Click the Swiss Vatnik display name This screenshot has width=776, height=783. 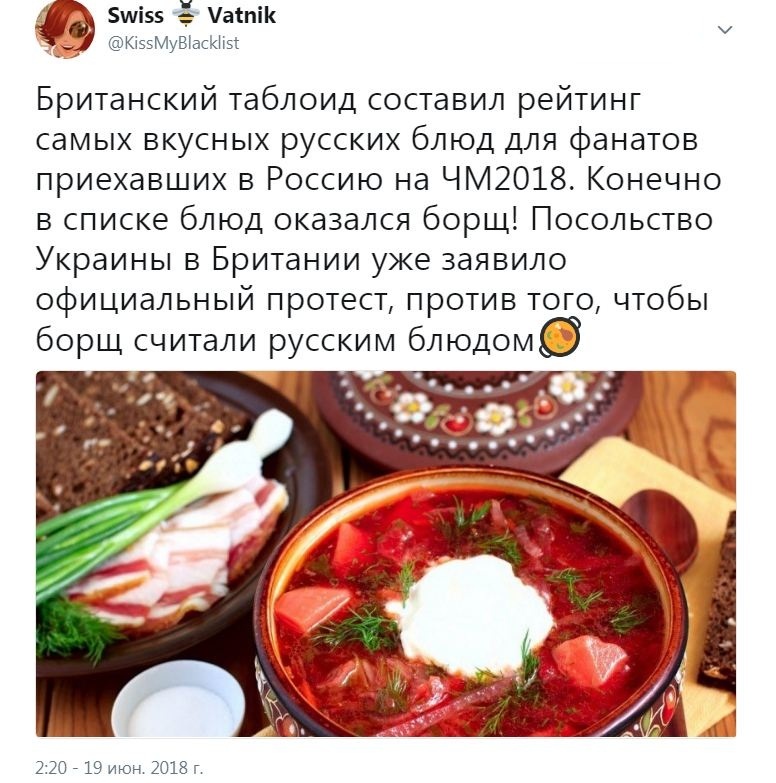tap(191, 15)
